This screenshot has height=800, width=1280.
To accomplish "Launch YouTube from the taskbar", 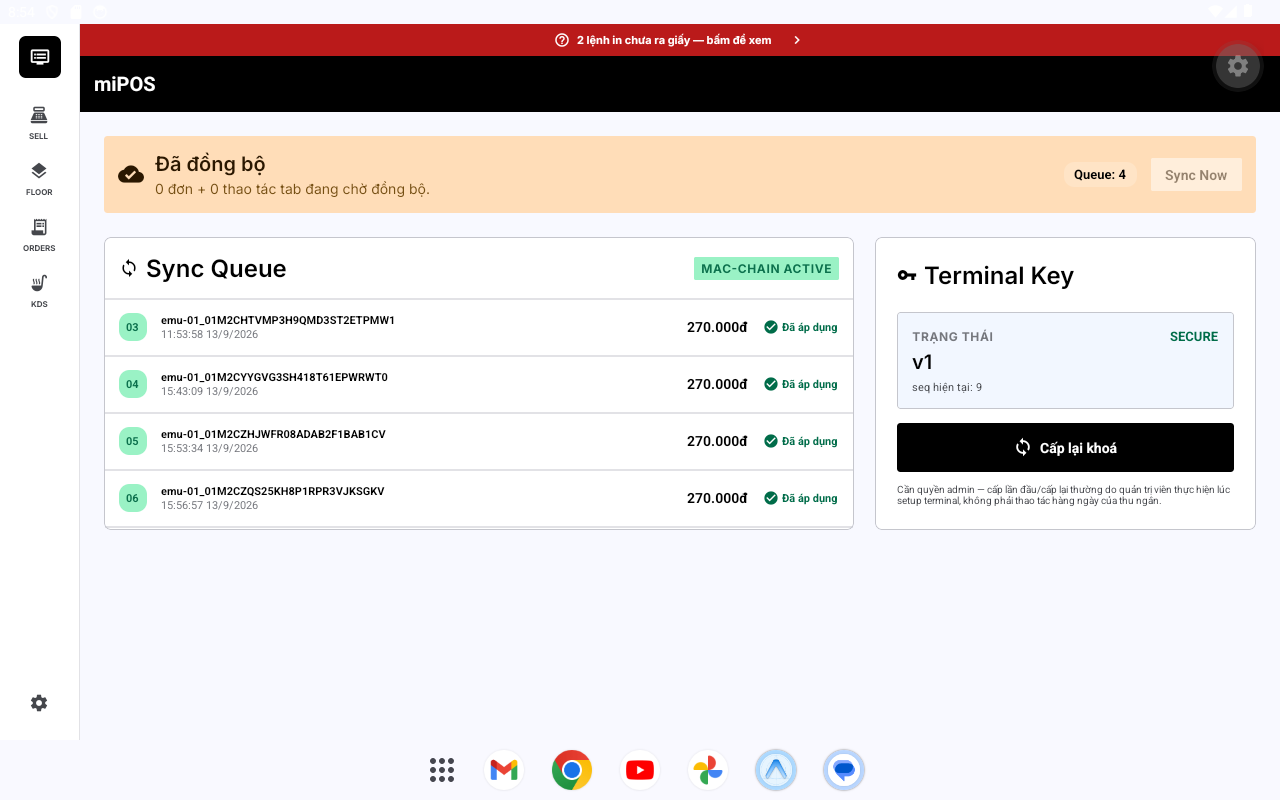I will (x=640, y=770).
